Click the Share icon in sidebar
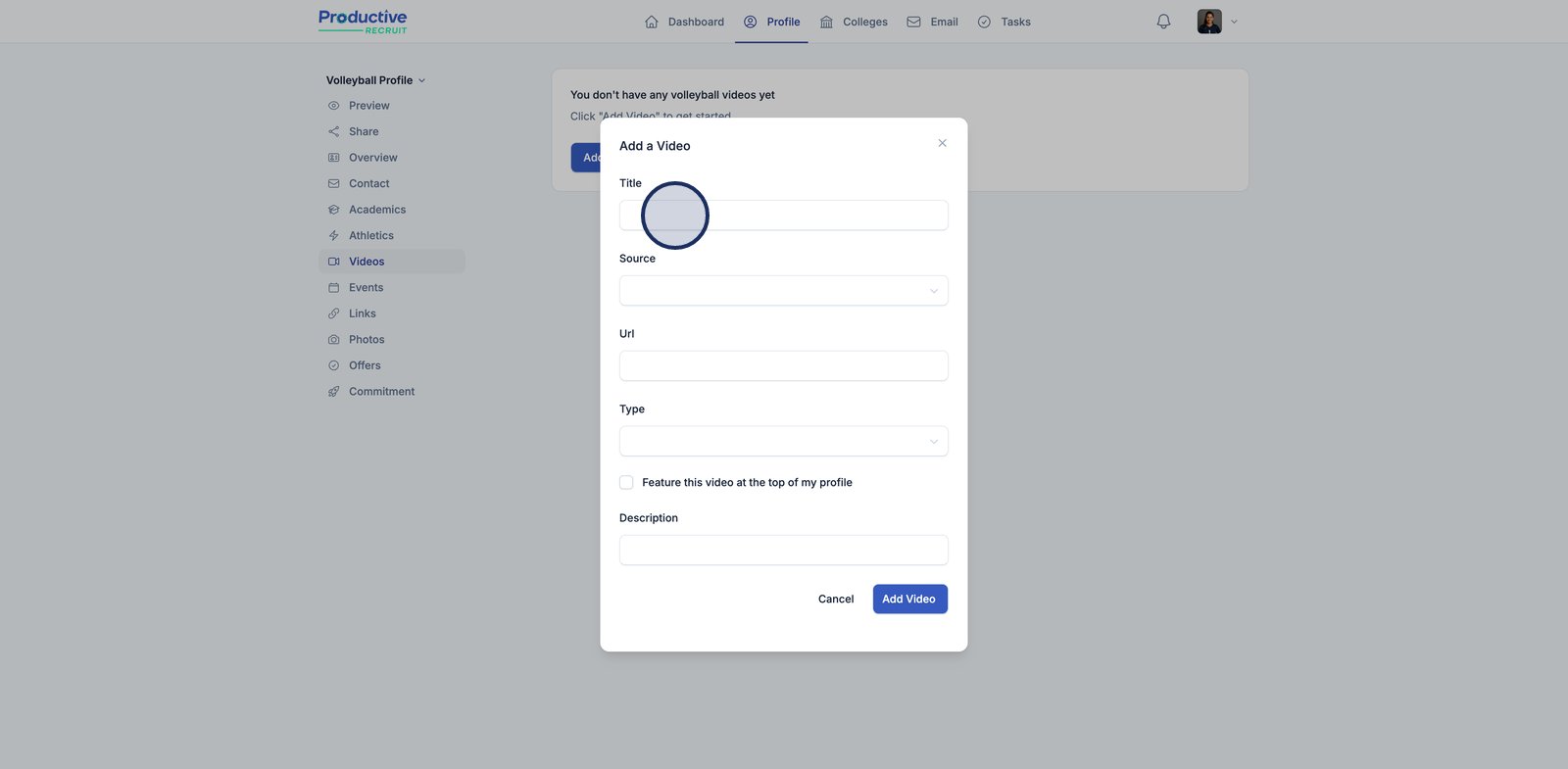 (x=334, y=131)
